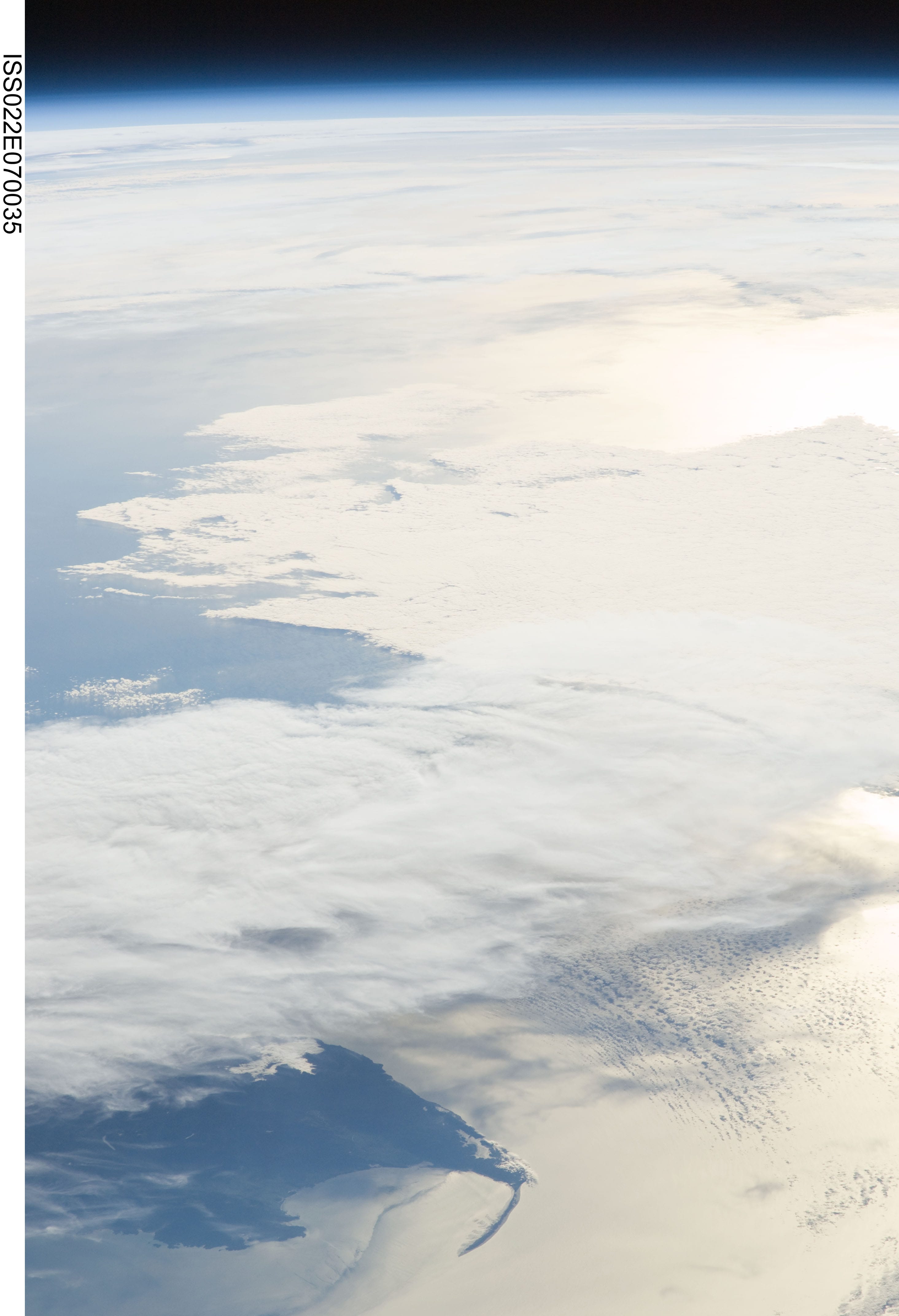Click the ISS022E070035 image ID label
This screenshot has width=899, height=1316.
12,144
